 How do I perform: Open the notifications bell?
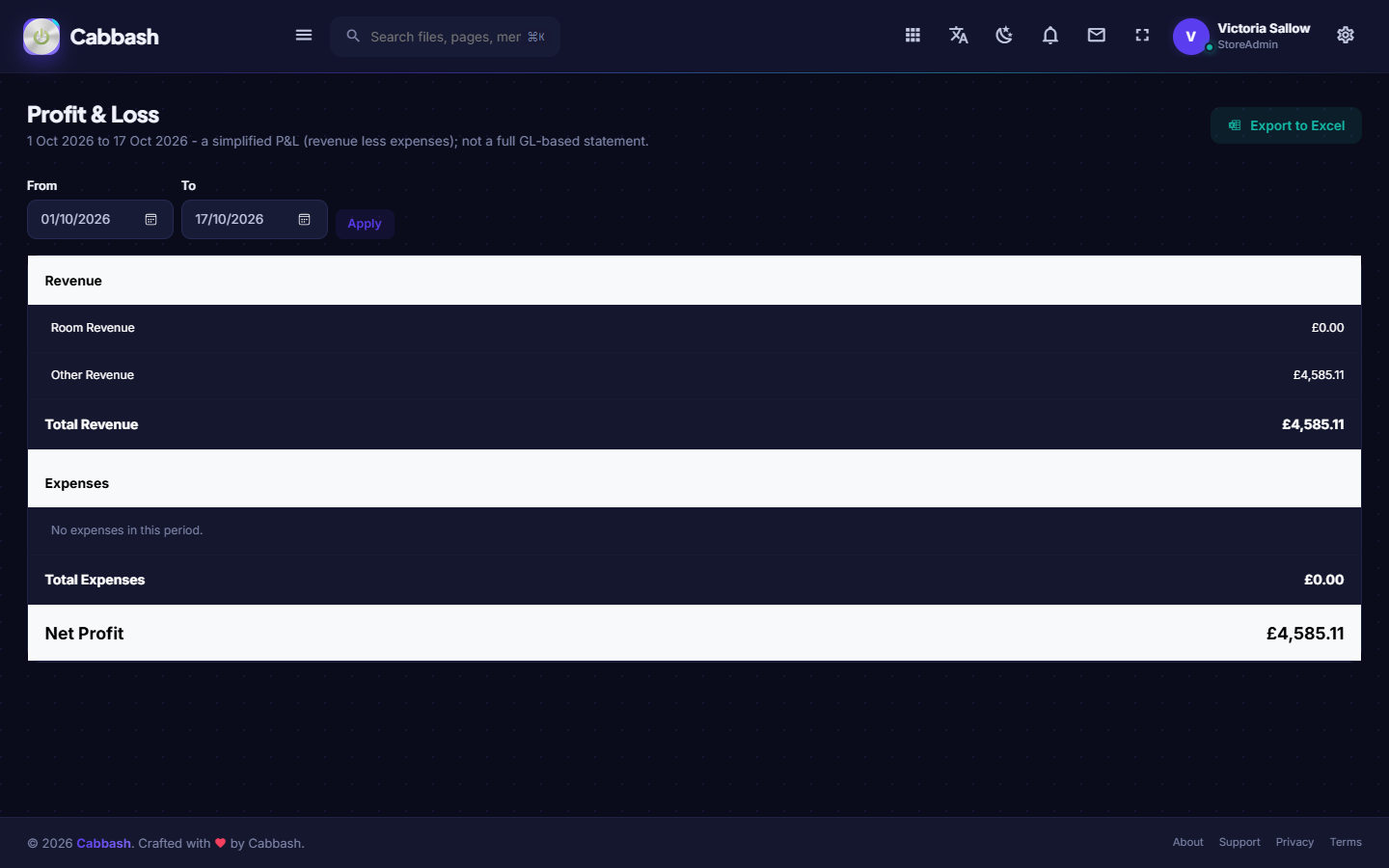(x=1050, y=36)
